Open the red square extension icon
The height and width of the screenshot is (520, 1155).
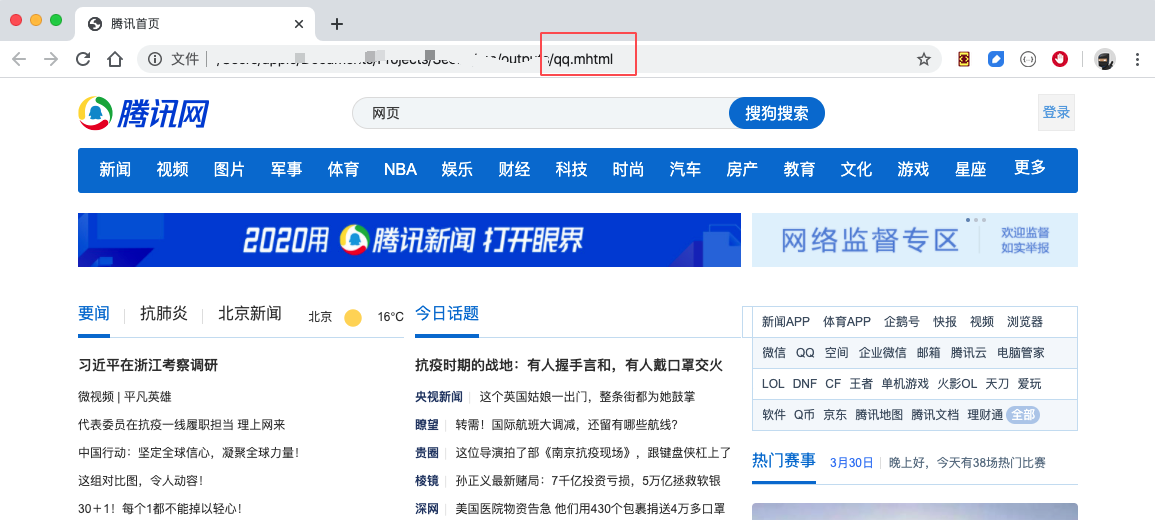(963, 60)
